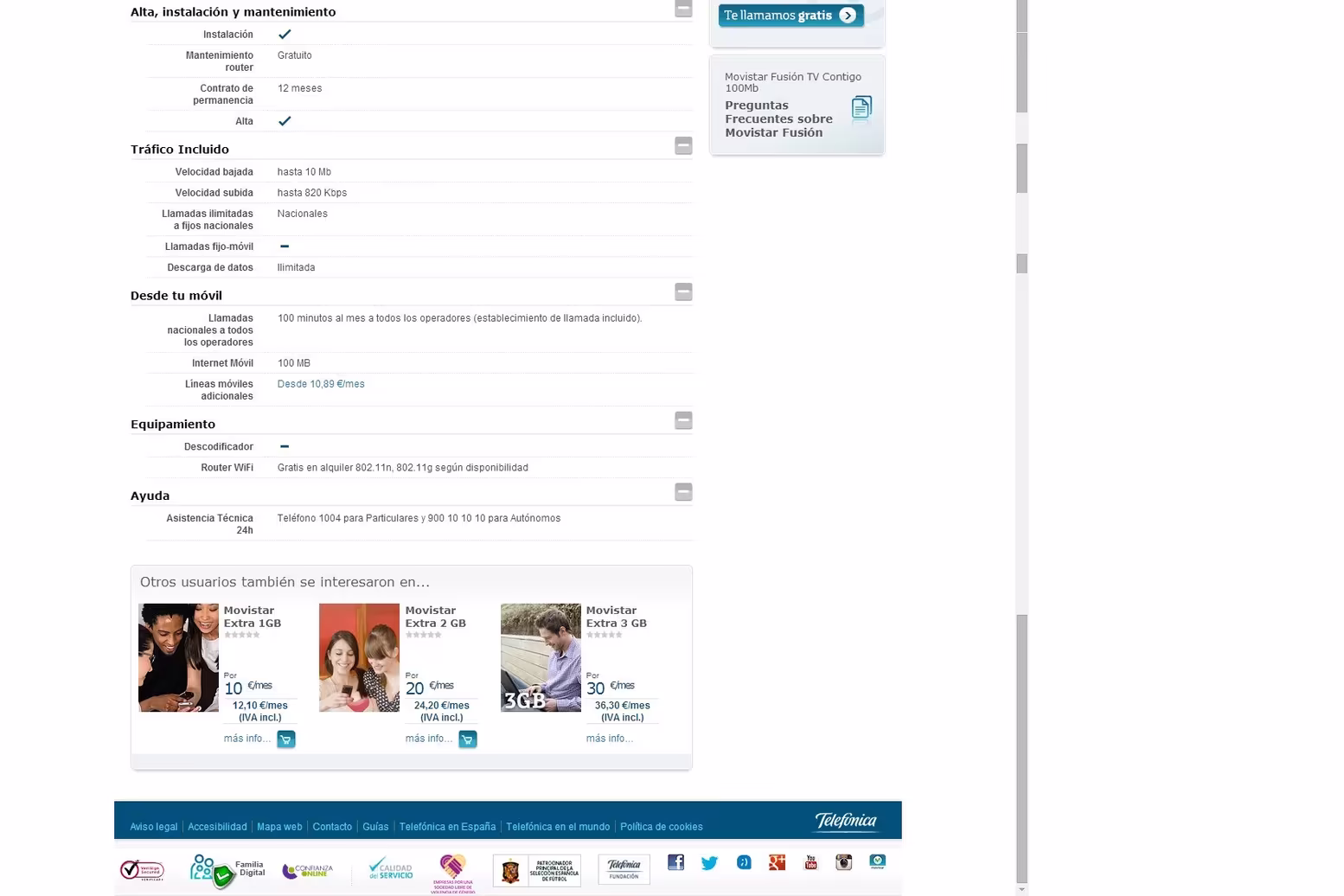Collapse the Desde tu móvil section

coord(683,291)
